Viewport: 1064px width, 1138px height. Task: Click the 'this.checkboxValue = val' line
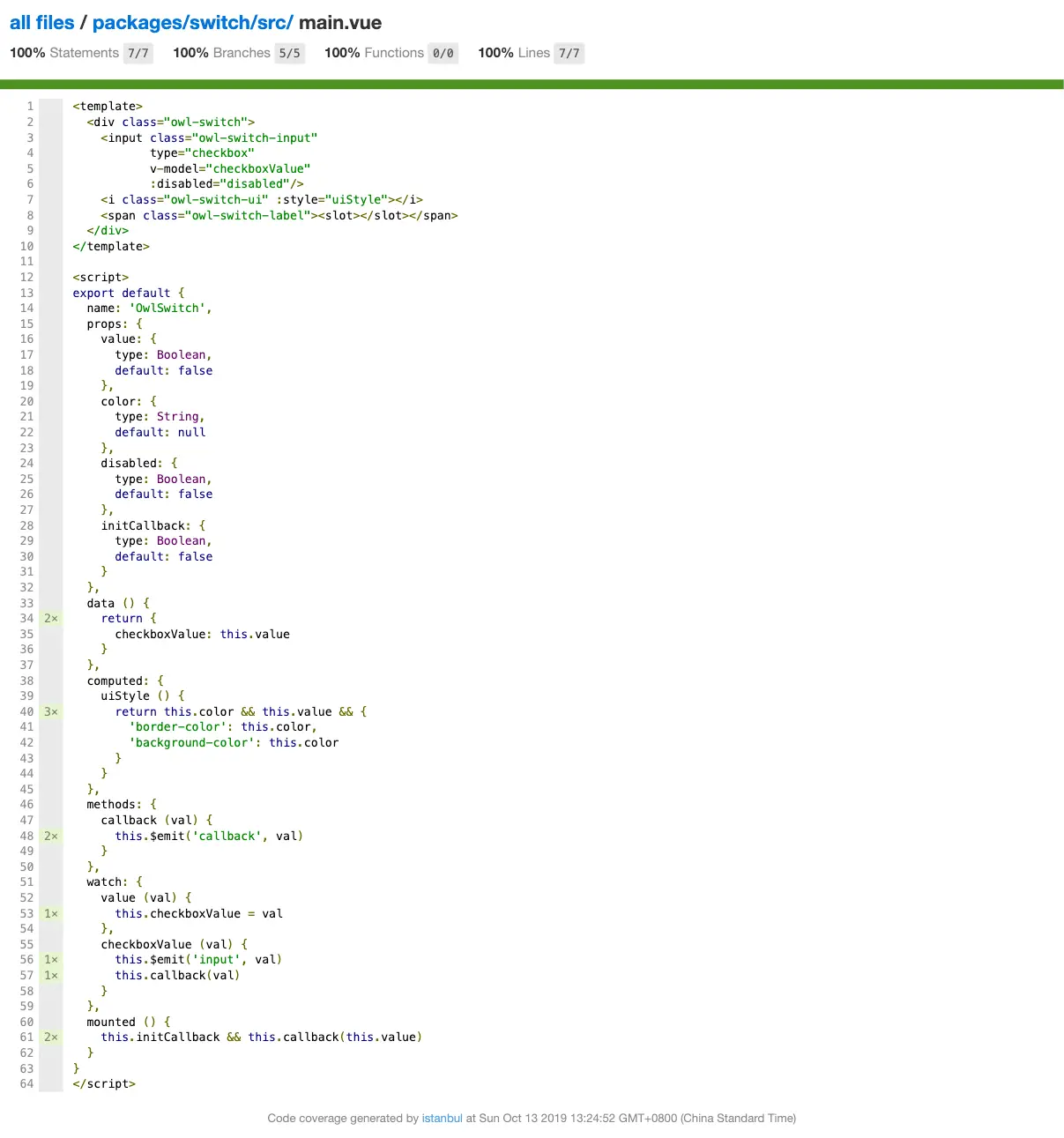(198, 913)
